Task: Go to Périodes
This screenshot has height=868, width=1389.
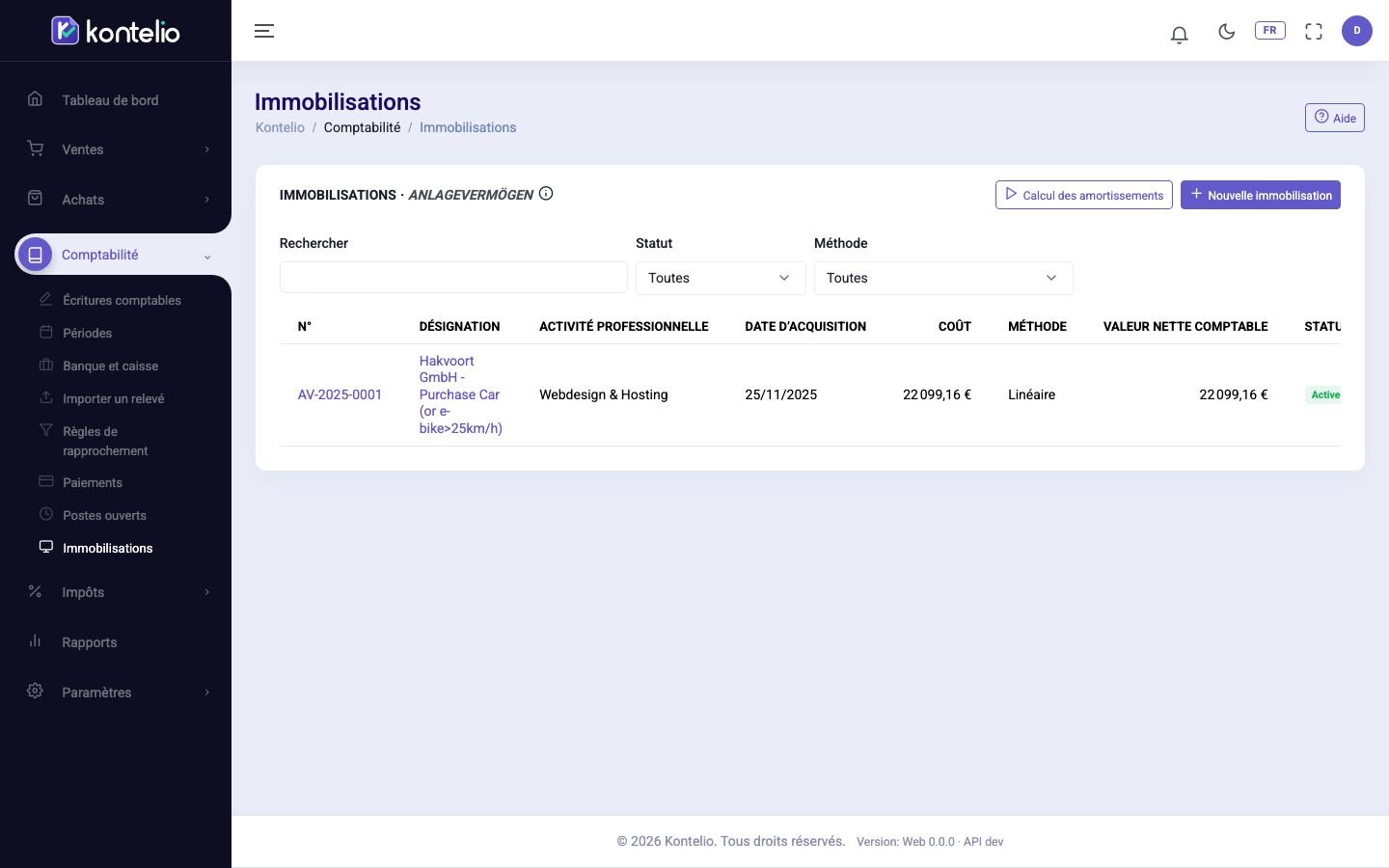Action: 87,333
